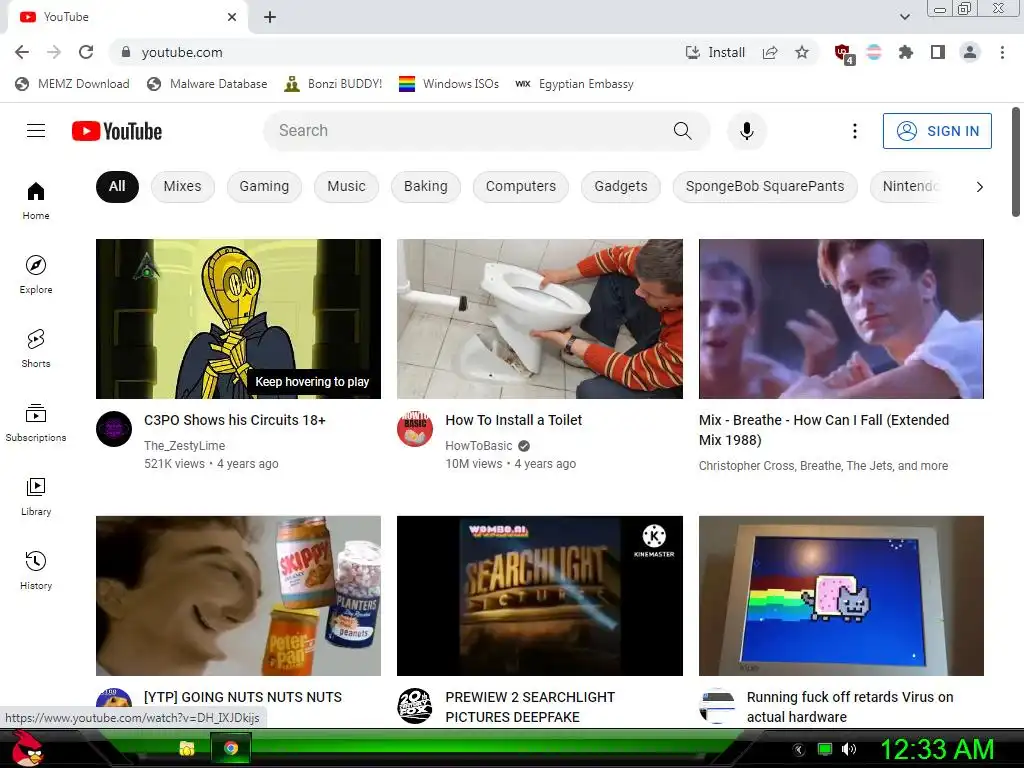This screenshot has height=768, width=1024.
Task: Open Library in sidebar
Action: click(36, 496)
